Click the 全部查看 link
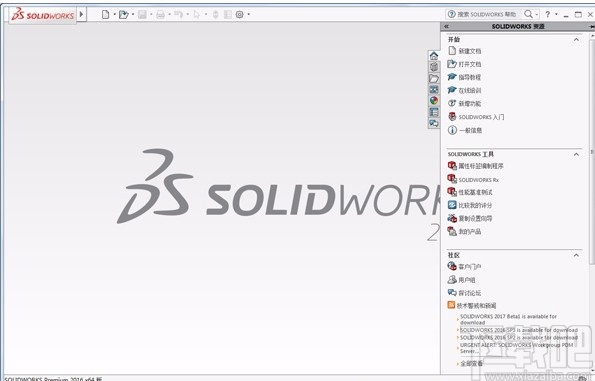 pos(472,364)
